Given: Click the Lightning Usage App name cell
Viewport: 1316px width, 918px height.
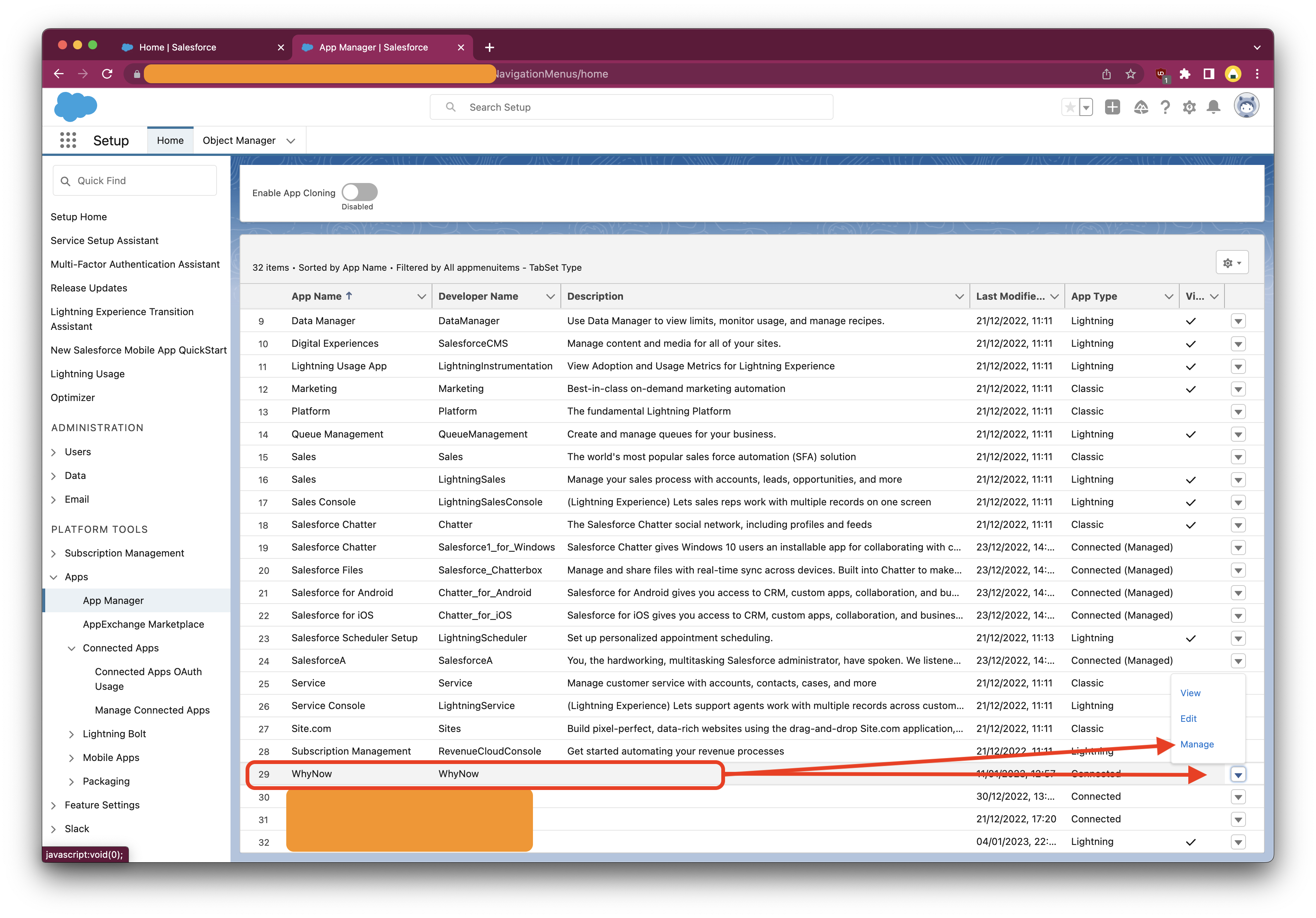Looking at the screenshot, I should 339,366.
